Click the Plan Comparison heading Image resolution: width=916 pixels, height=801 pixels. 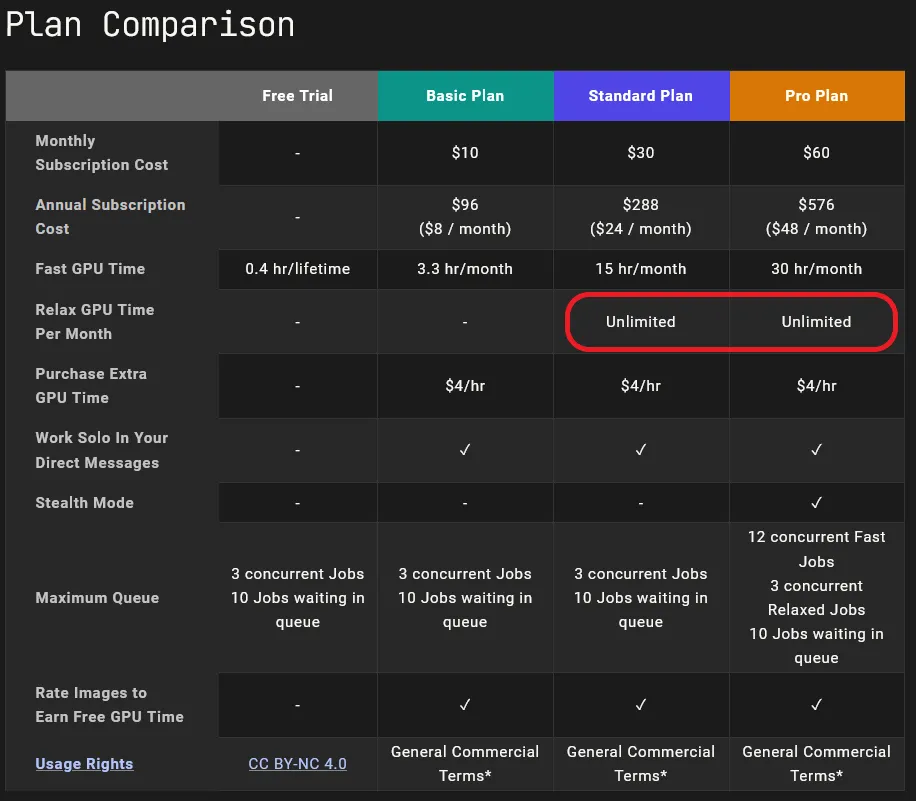[150, 25]
